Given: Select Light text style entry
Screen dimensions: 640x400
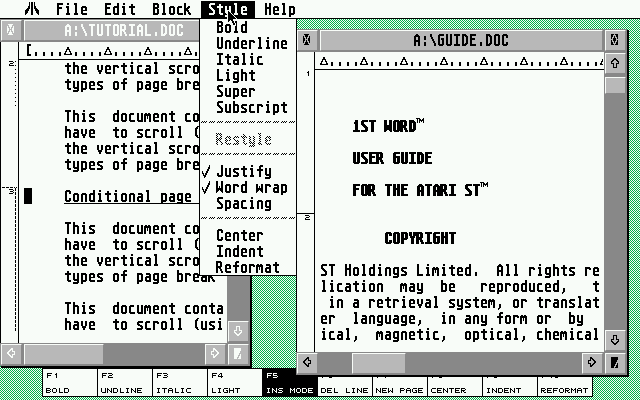Looking at the screenshot, I should pos(248,75).
